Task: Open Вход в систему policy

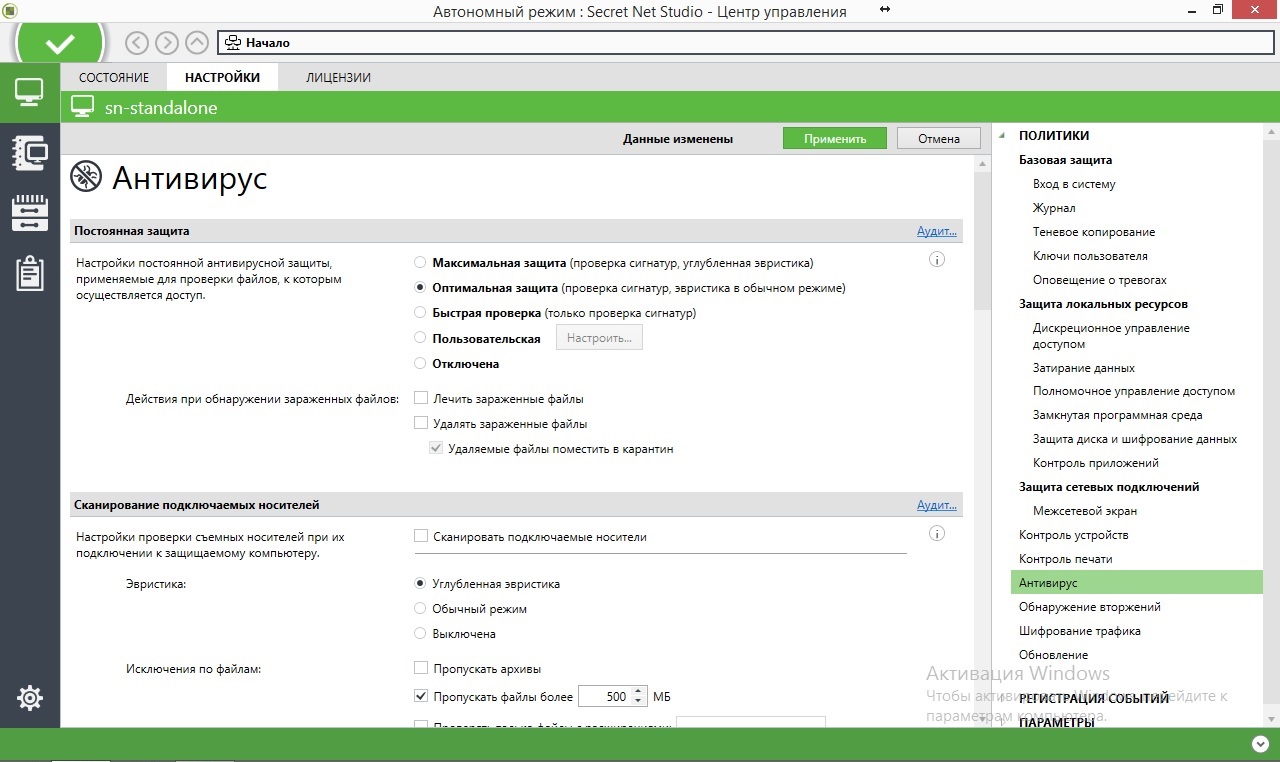Action: click(1074, 184)
